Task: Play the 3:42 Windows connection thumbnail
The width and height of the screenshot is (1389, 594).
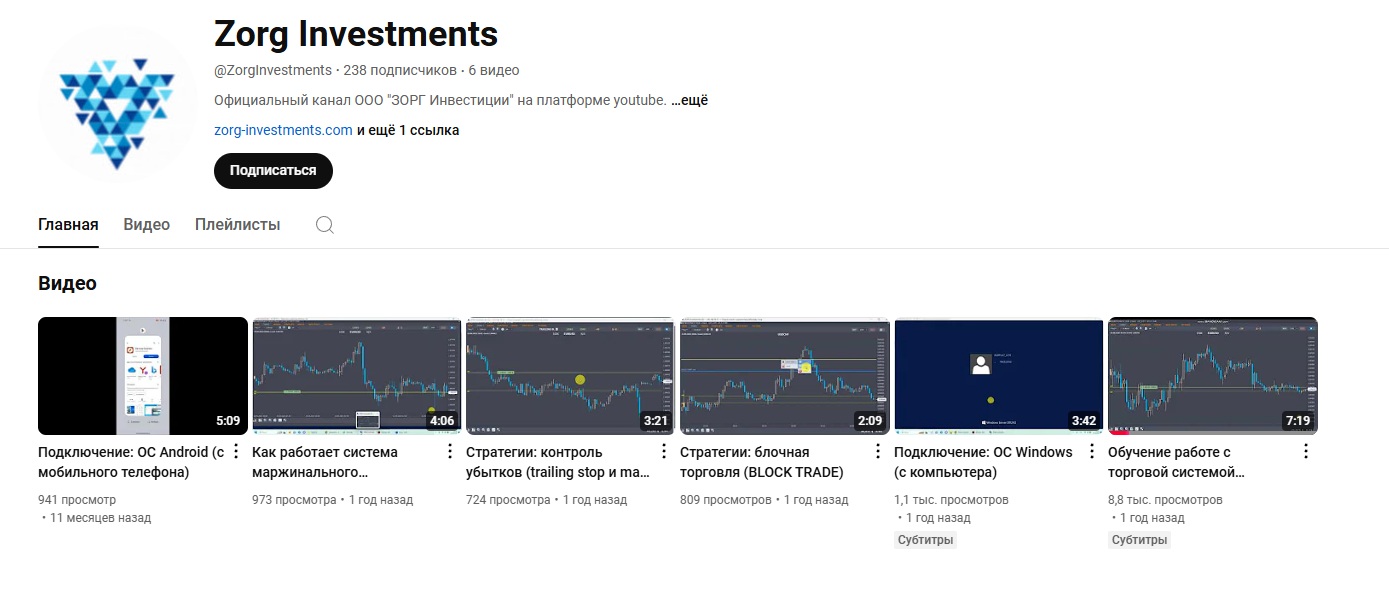Action: coord(999,376)
